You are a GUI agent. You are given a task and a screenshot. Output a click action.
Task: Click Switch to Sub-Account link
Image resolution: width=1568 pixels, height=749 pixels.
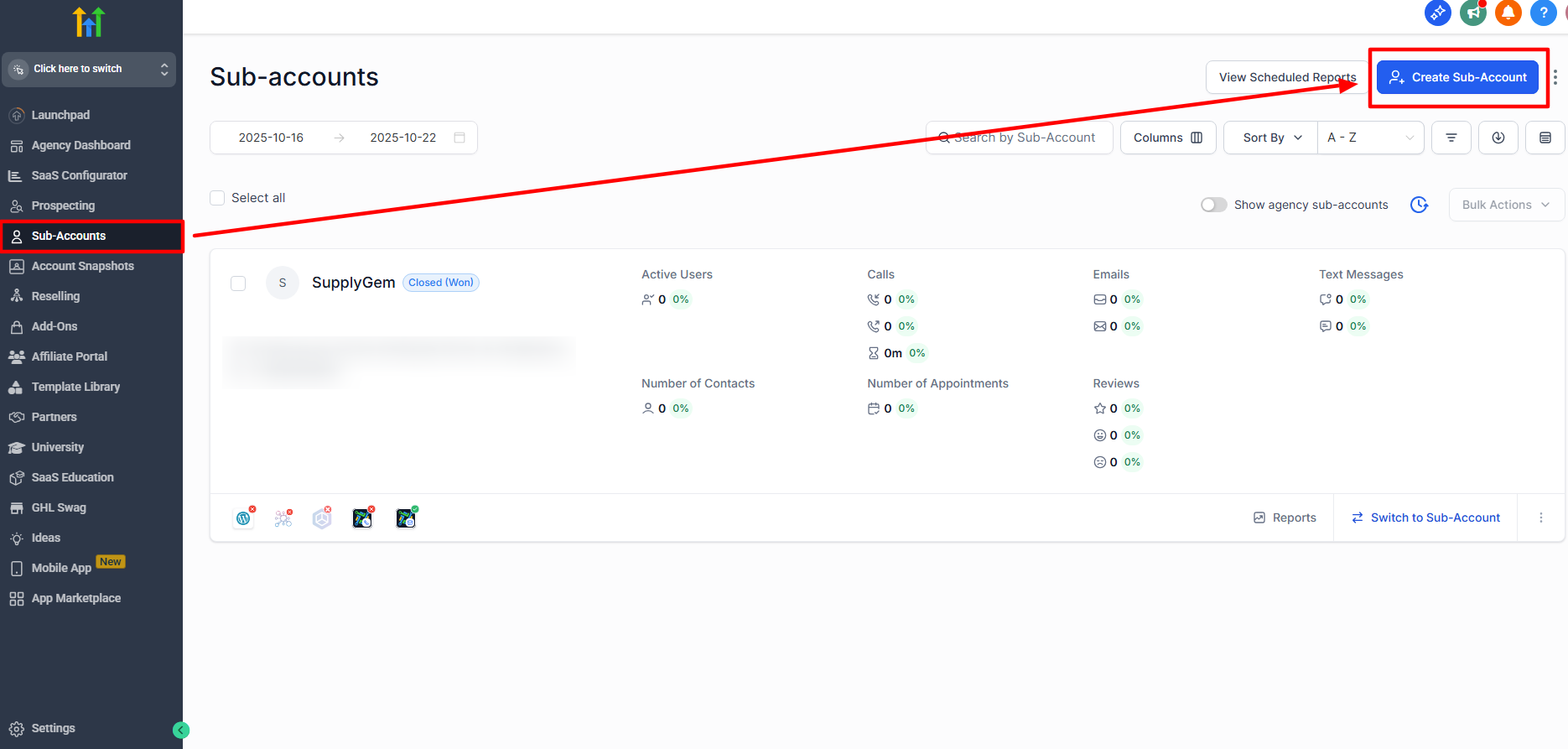click(1426, 518)
